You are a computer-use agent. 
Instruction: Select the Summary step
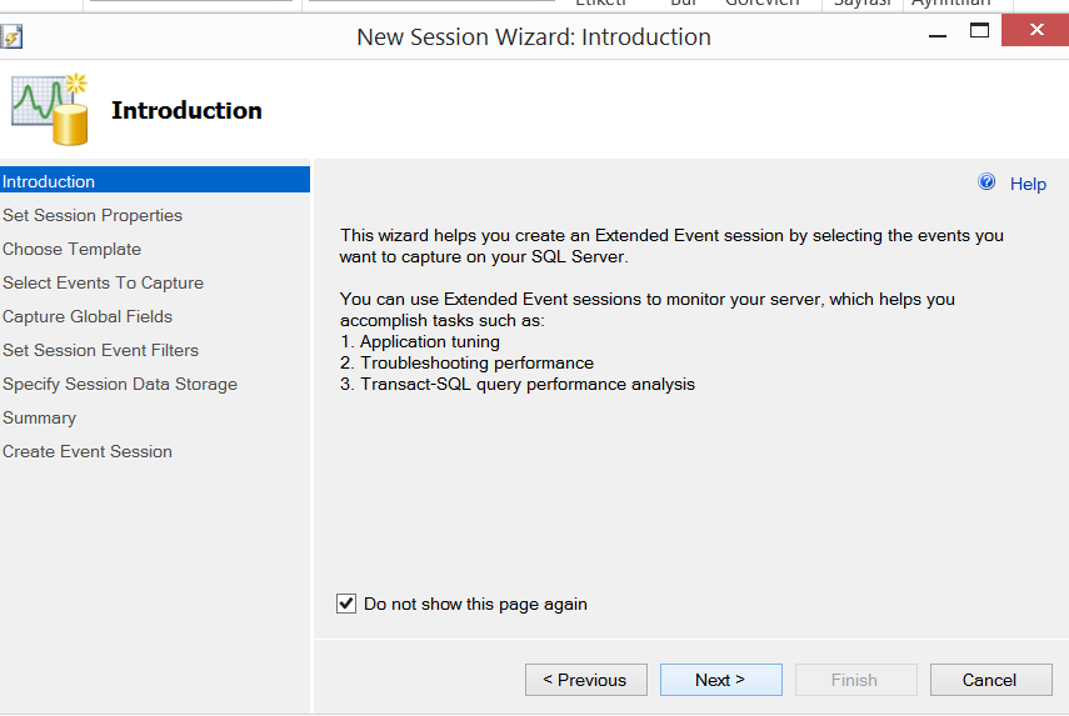click(40, 418)
